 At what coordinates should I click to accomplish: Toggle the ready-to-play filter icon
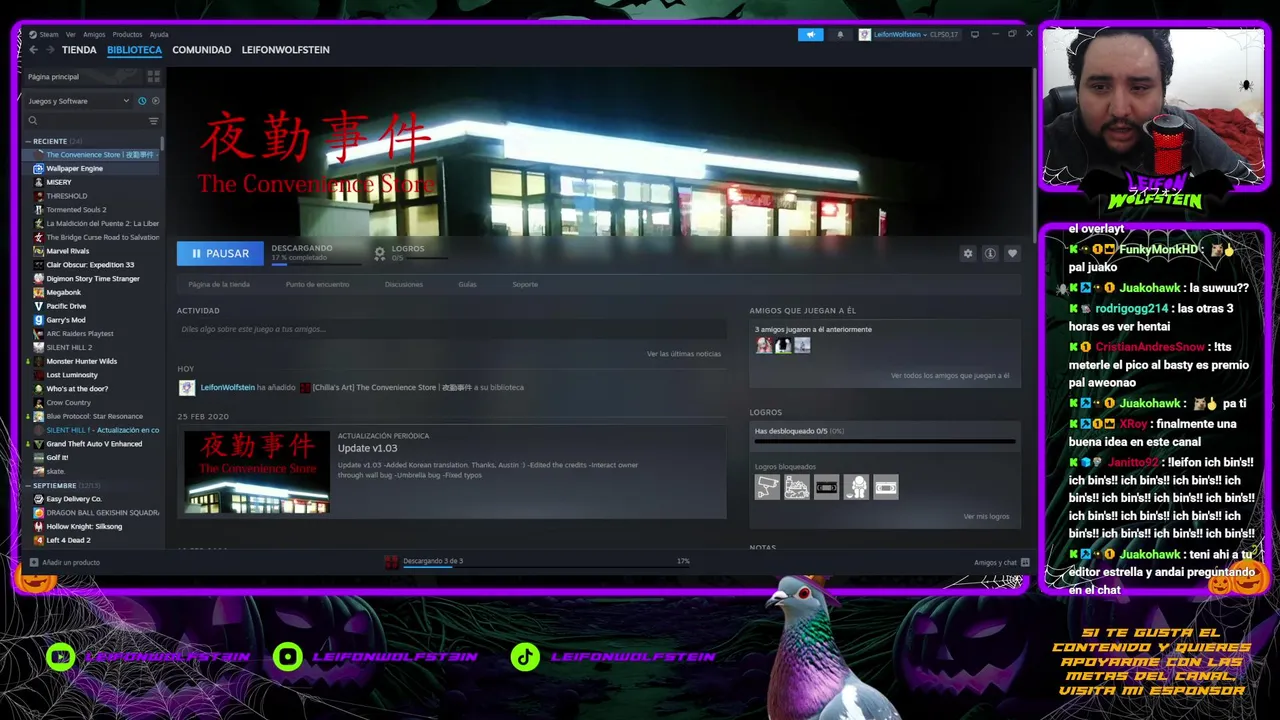tap(155, 101)
